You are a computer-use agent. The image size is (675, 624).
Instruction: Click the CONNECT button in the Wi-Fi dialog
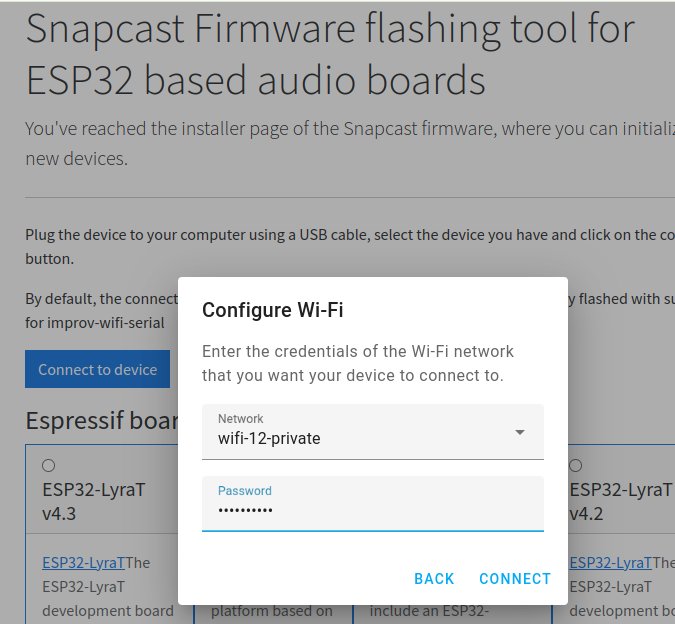pyautogui.click(x=515, y=579)
